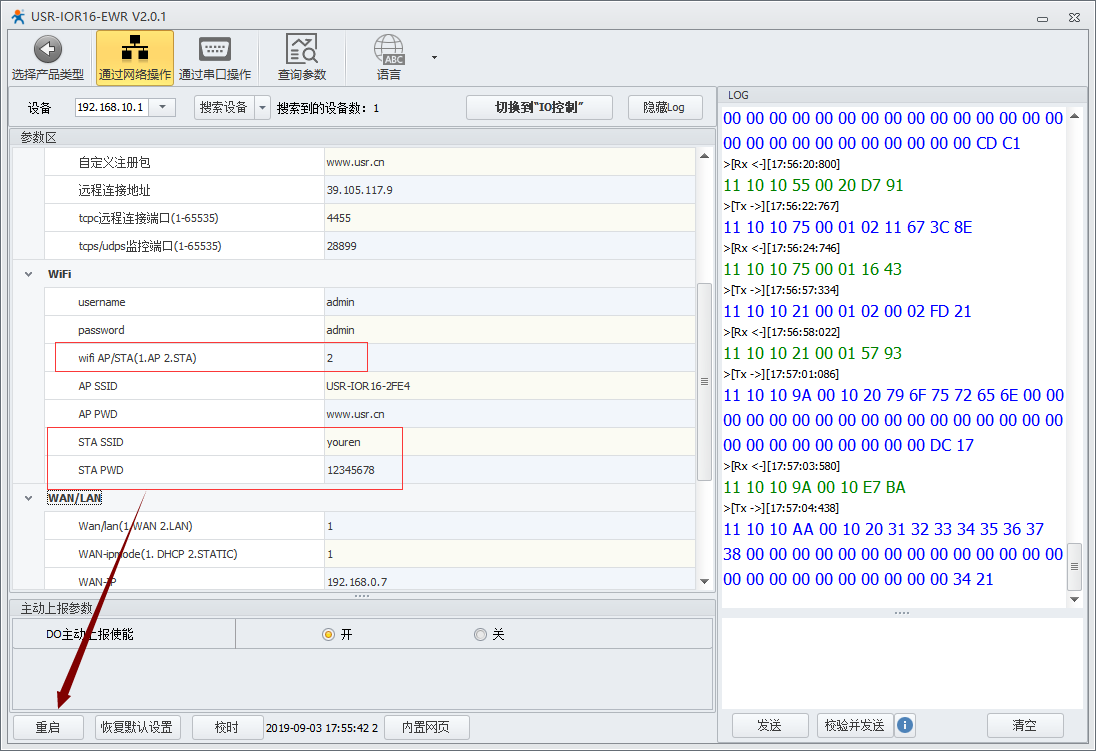Click the parameter list scroll up arrow
The height and width of the screenshot is (751, 1096).
point(705,156)
